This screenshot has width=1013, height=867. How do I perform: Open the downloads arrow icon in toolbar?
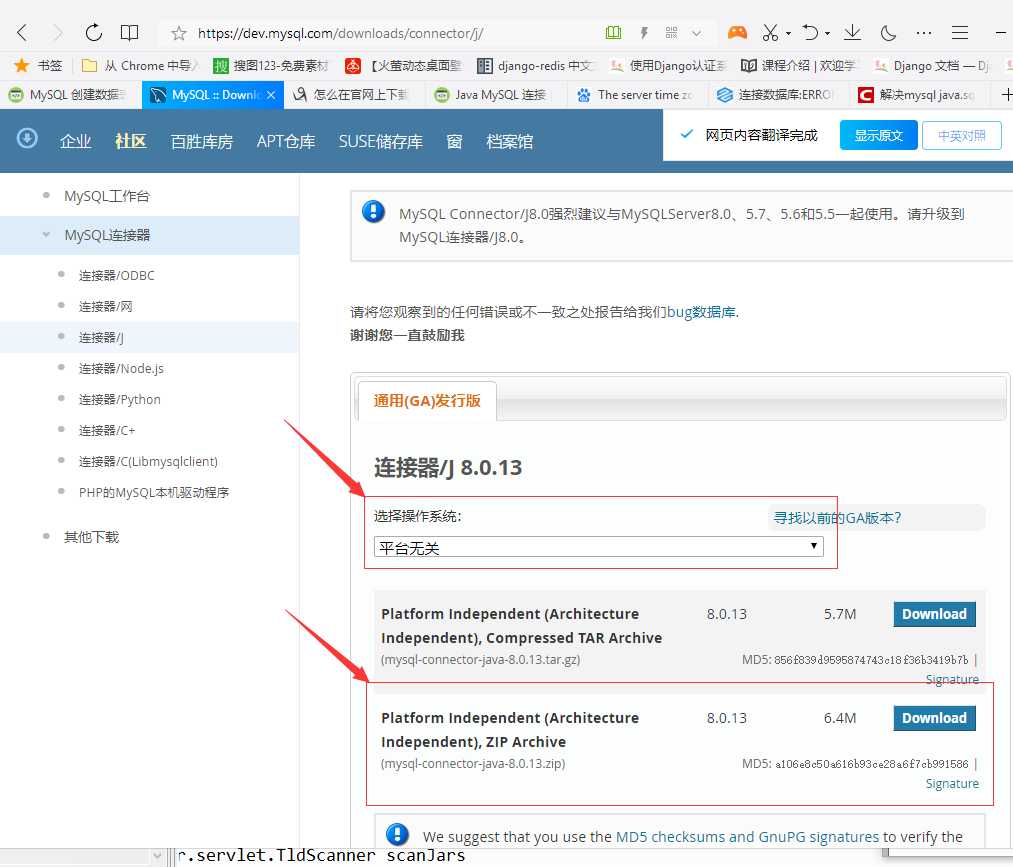click(x=853, y=32)
